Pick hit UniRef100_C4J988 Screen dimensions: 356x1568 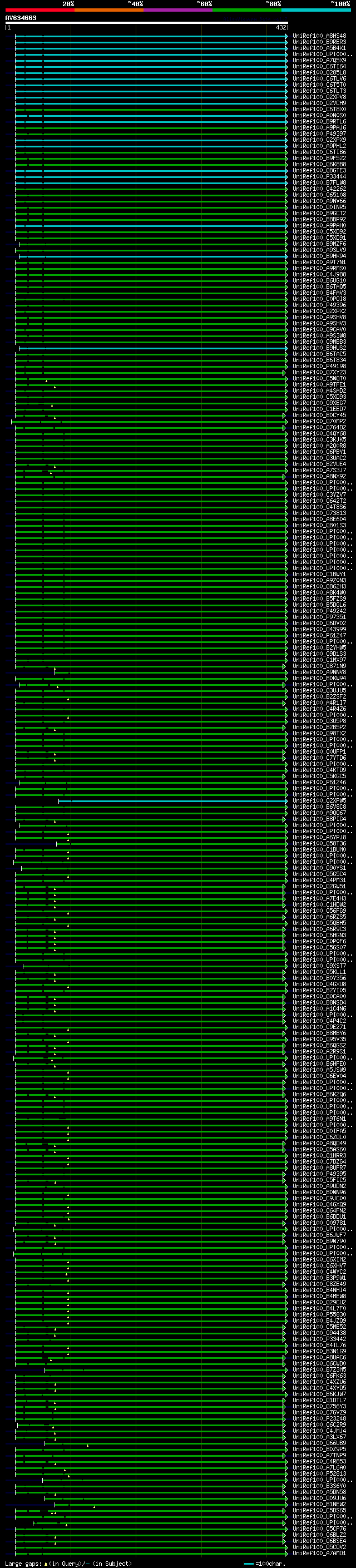(x=319, y=275)
